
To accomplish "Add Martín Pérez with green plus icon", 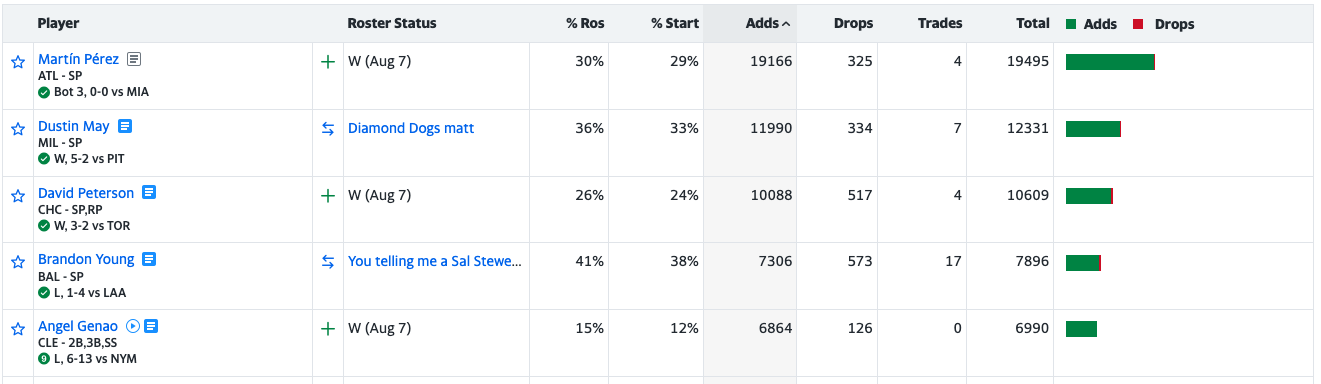I will 327,62.
